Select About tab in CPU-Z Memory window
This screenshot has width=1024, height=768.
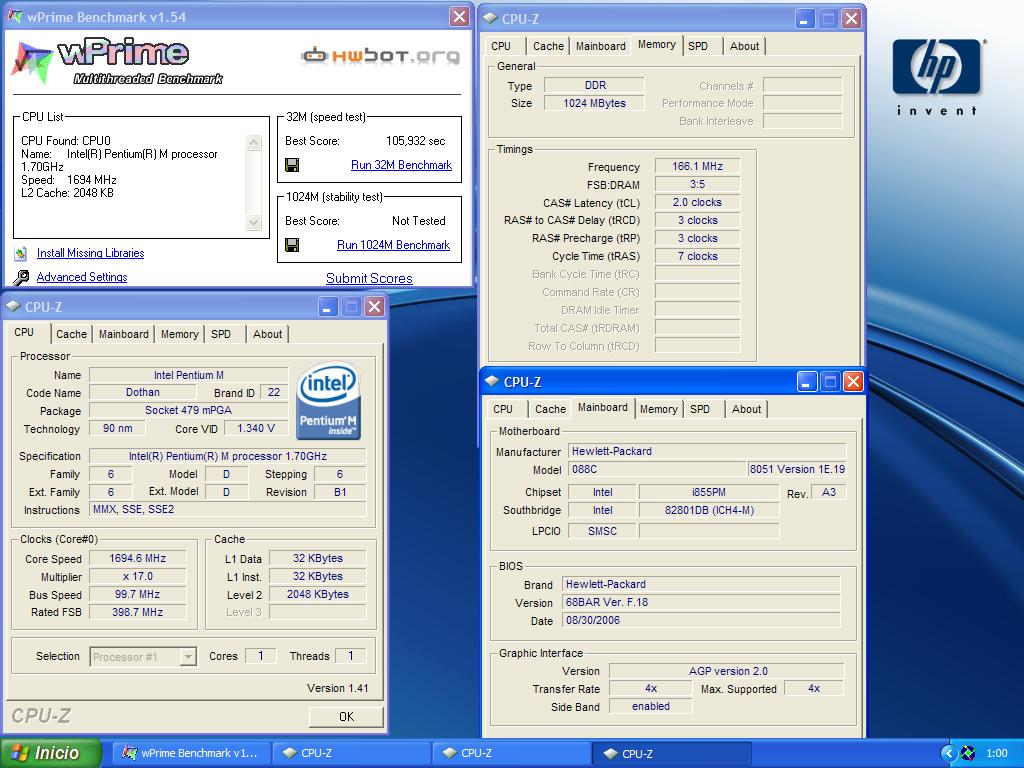(744, 46)
